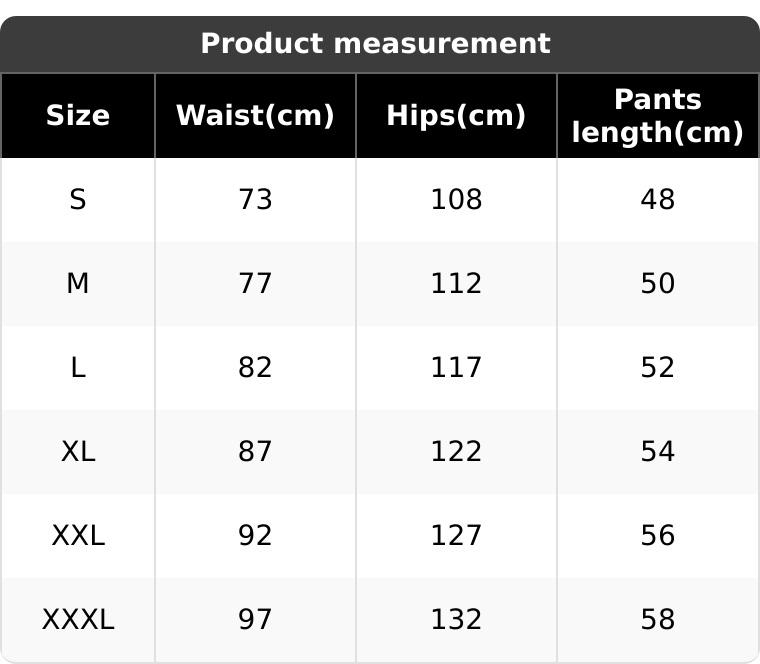Click the Product measurement title bar
The width and height of the screenshot is (760, 664).
click(375, 44)
